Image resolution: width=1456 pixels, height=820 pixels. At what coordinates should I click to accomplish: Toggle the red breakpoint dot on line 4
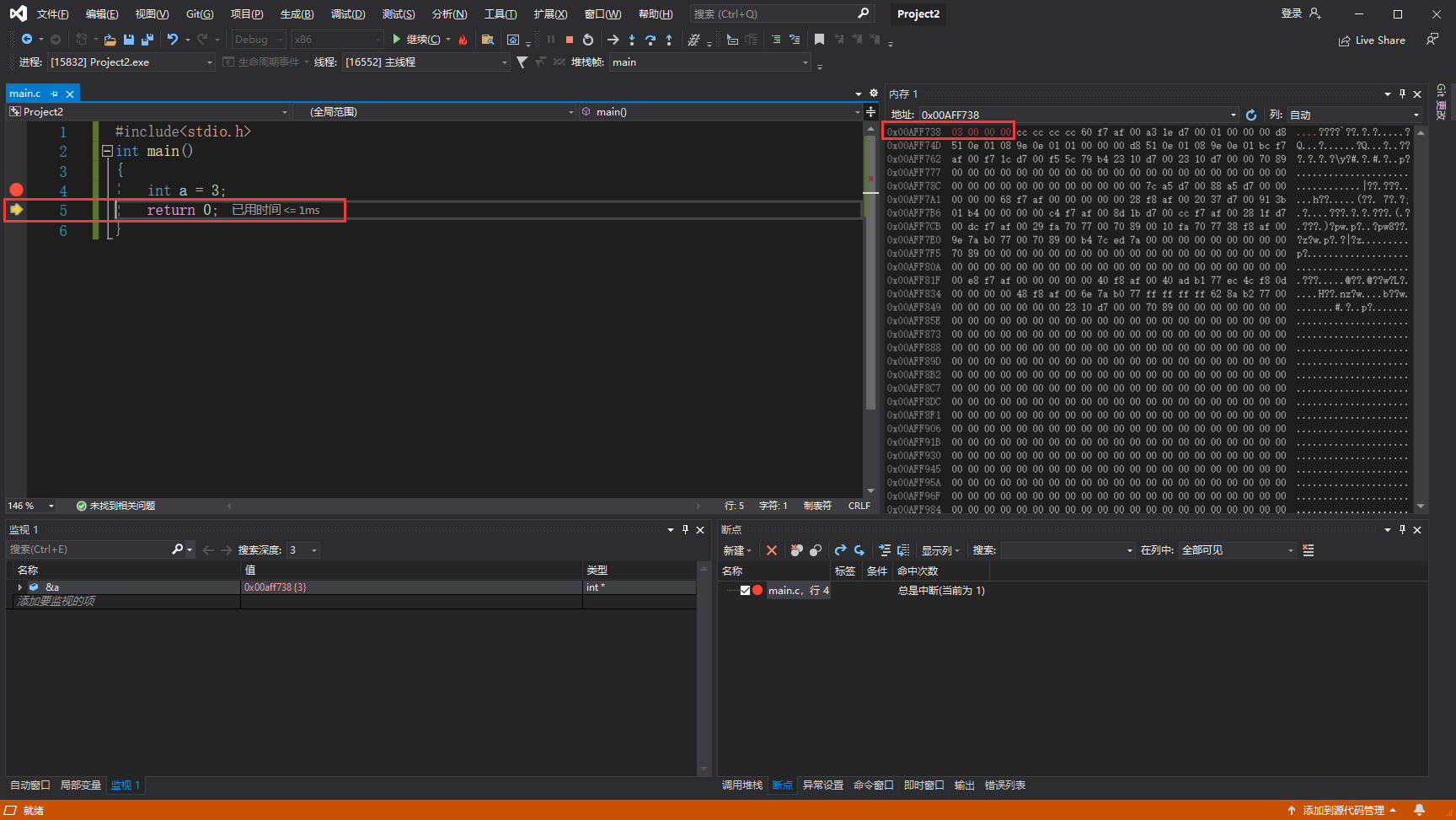tap(16, 190)
